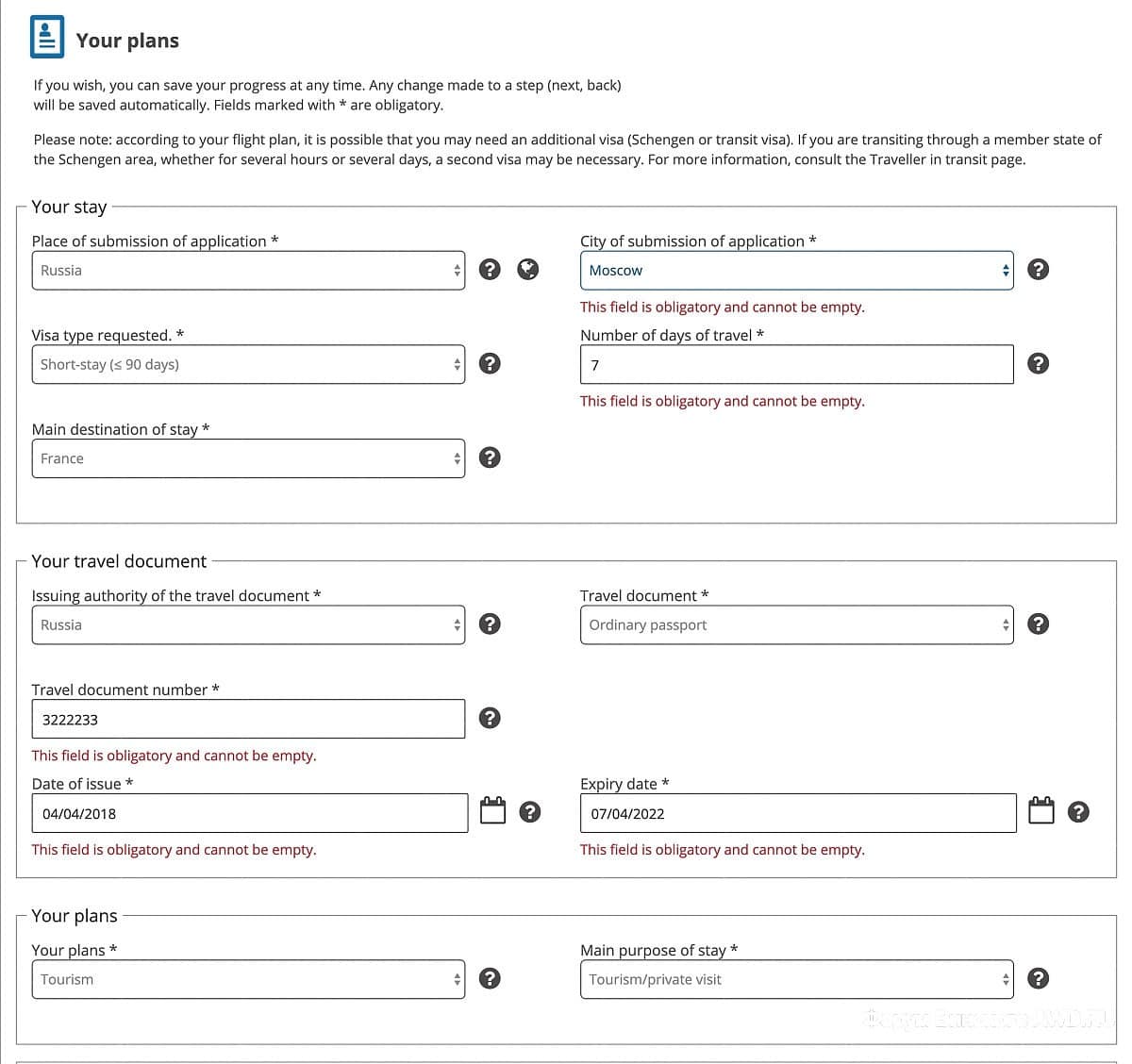Open calendar picker for Date of issue
This screenshot has width=1132, height=1064.
coord(493,811)
